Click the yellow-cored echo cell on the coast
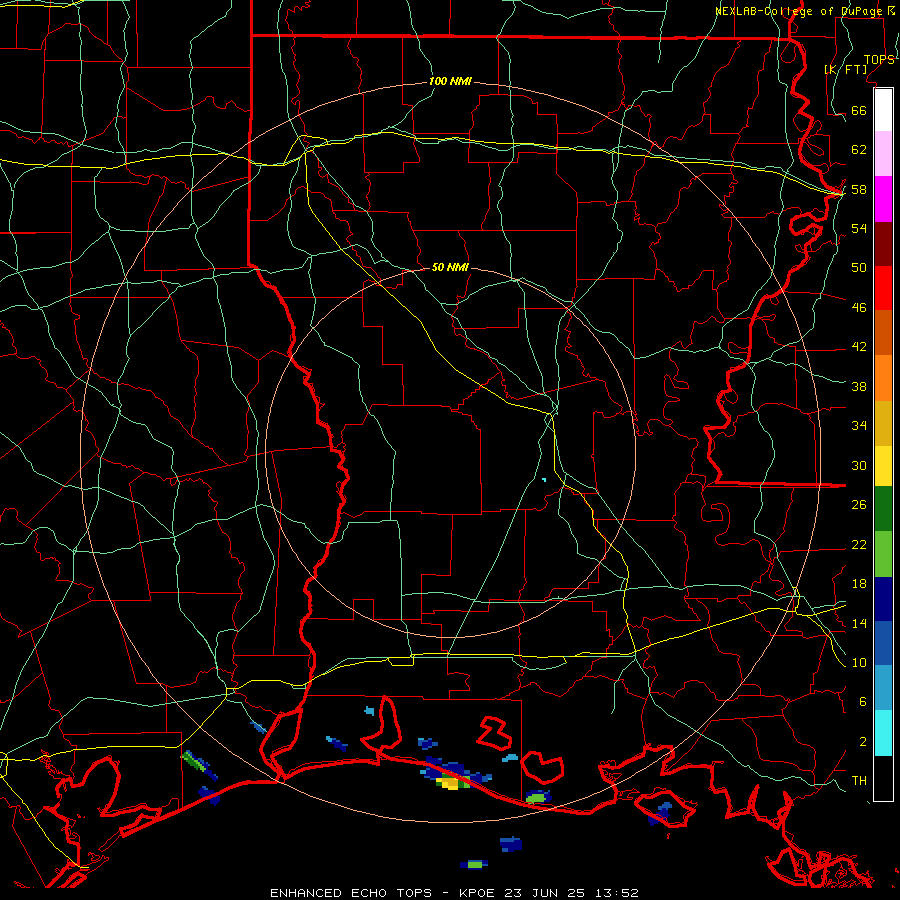 click(451, 782)
